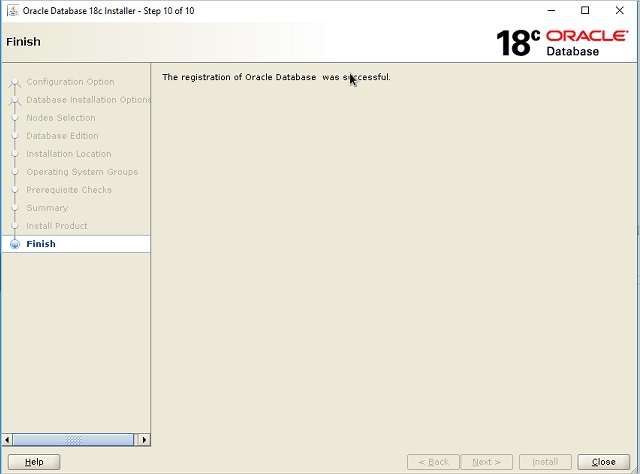This screenshot has width=640, height=474.
Task: Click the registration successful message text
Action: [x=276, y=77]
